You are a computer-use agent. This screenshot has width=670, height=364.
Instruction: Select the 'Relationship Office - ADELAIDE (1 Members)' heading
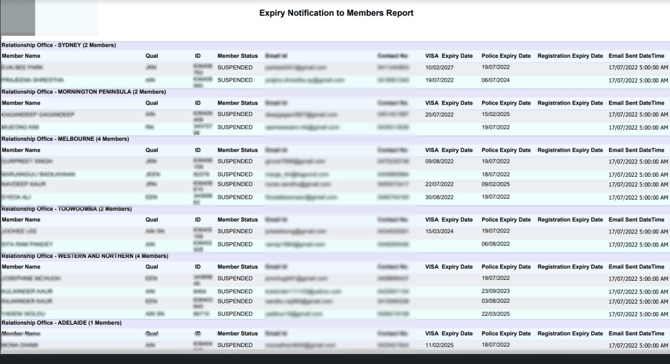pyautogui.click(x=62, y=323)
